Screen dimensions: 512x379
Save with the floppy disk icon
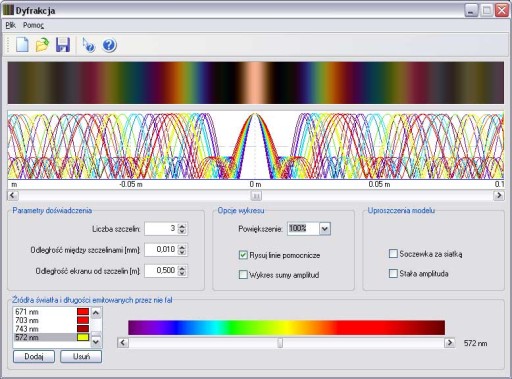63,45
